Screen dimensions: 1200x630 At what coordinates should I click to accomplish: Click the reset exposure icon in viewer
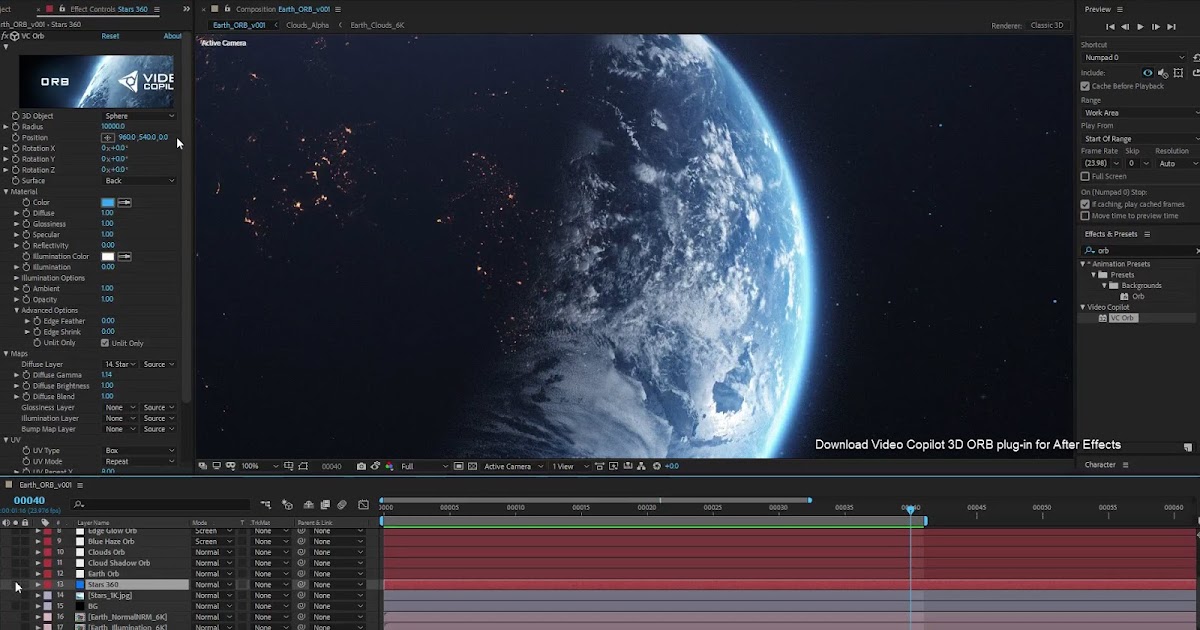(x=656, y=466)
